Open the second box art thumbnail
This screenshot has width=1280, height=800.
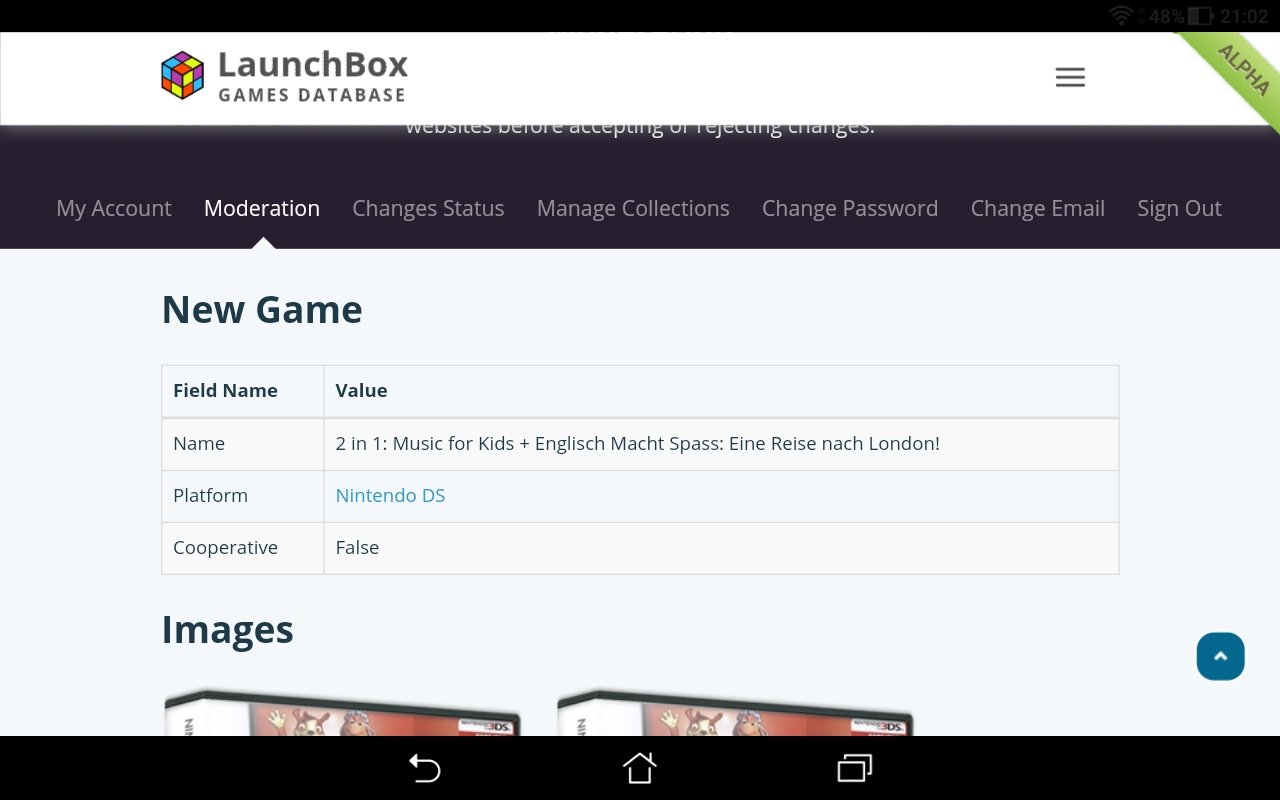point(735,712)
